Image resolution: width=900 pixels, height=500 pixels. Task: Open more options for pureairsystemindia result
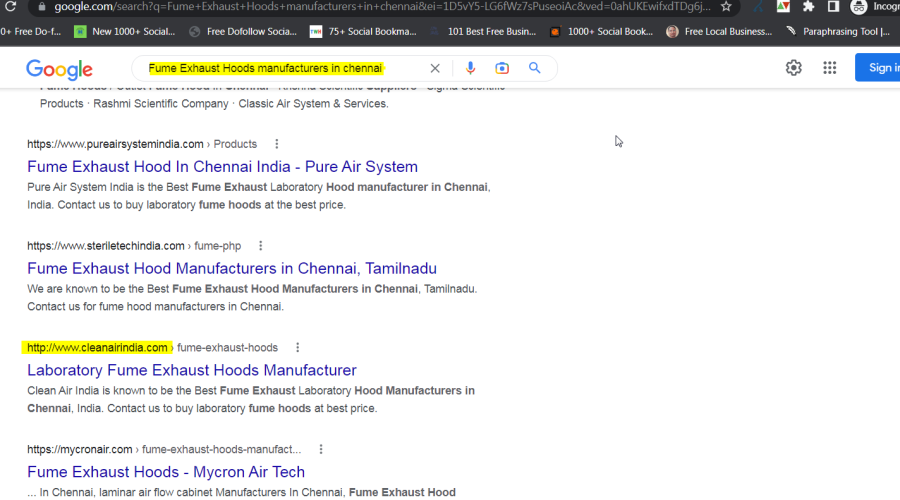[277, 144]
